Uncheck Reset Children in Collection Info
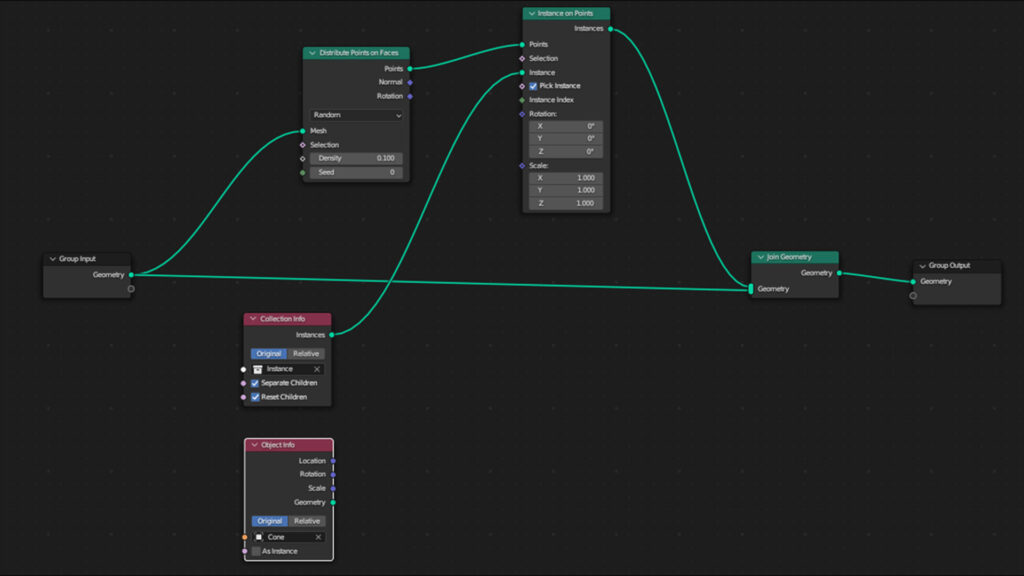Viewport: 1024px width, 576px height. [255, 396]
